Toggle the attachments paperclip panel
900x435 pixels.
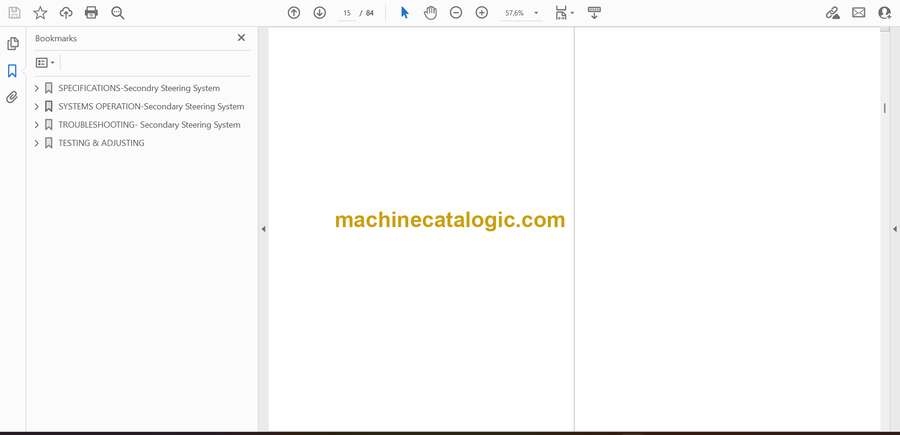coord(13,97)
